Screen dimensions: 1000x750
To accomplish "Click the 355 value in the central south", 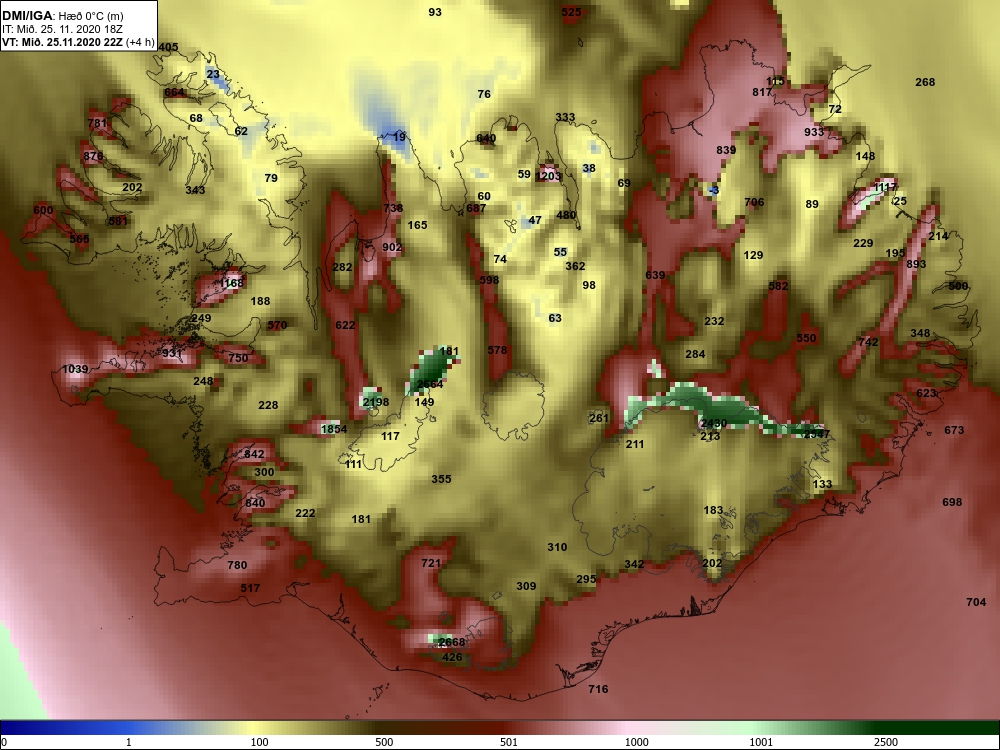I will pos(441,478).
